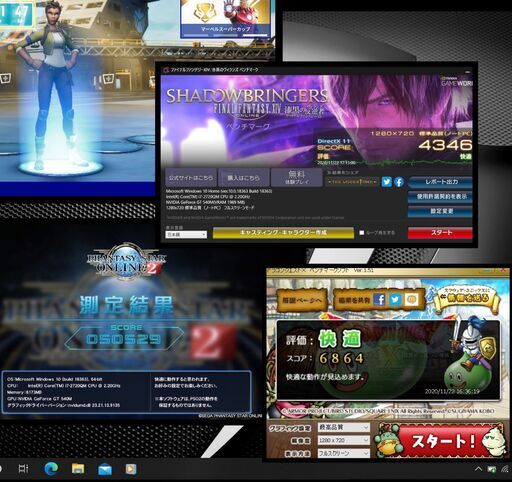Click the Wi-Fi icon in the system tray
This screenshot has height=482, width=512.
[x=505, y=470]
